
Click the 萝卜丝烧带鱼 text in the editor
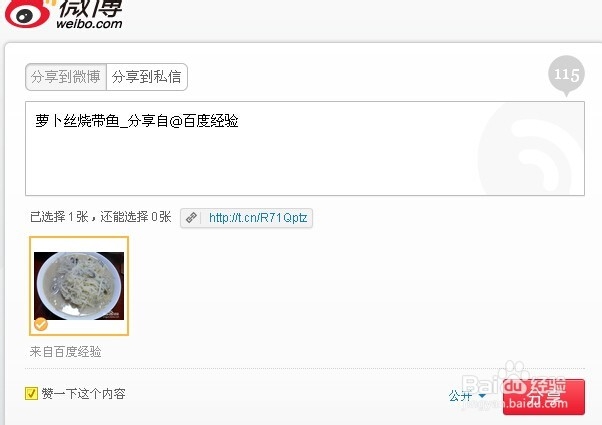77,121
